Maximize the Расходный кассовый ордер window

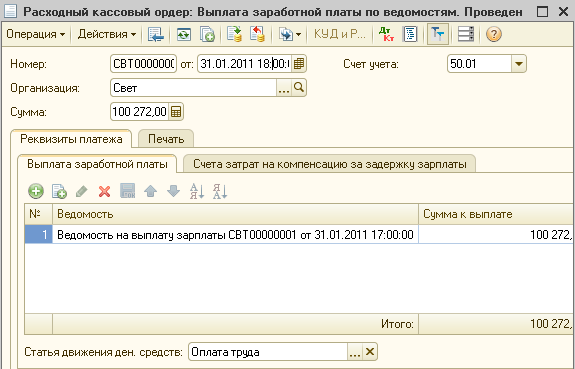coord(542,12)
